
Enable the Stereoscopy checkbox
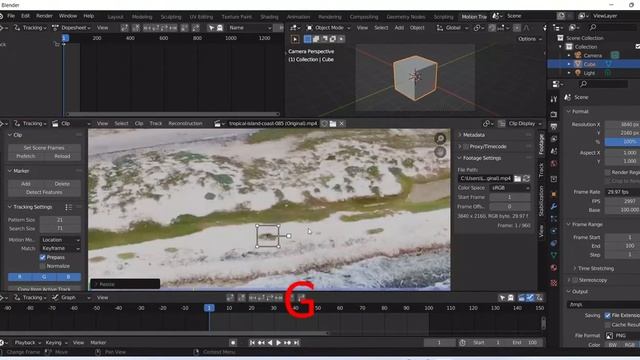pyautogui.click(x=575, y=280)
